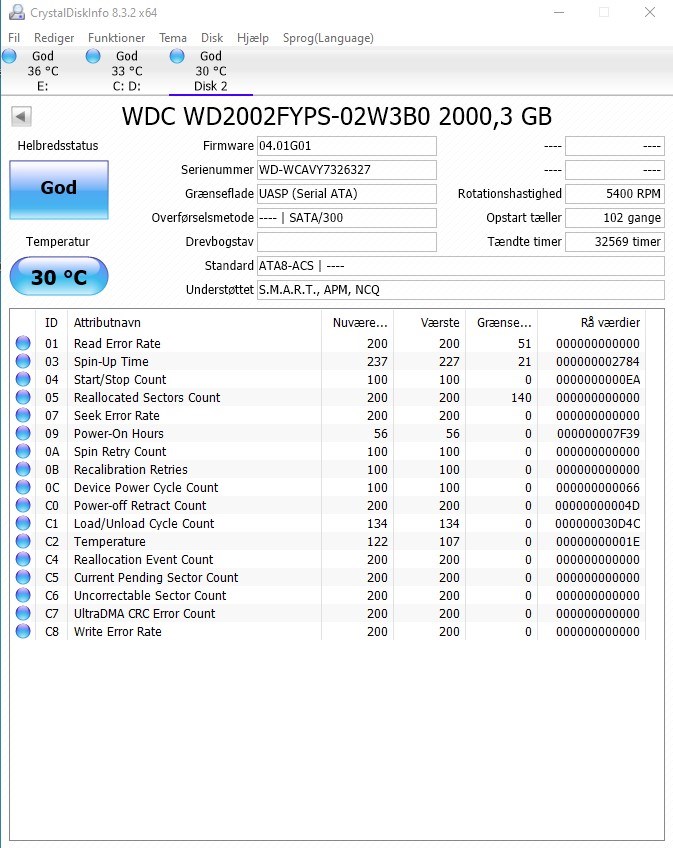Click status orb for Power-On Hours
Screen dimensions: 673x848
coord(23,434)
